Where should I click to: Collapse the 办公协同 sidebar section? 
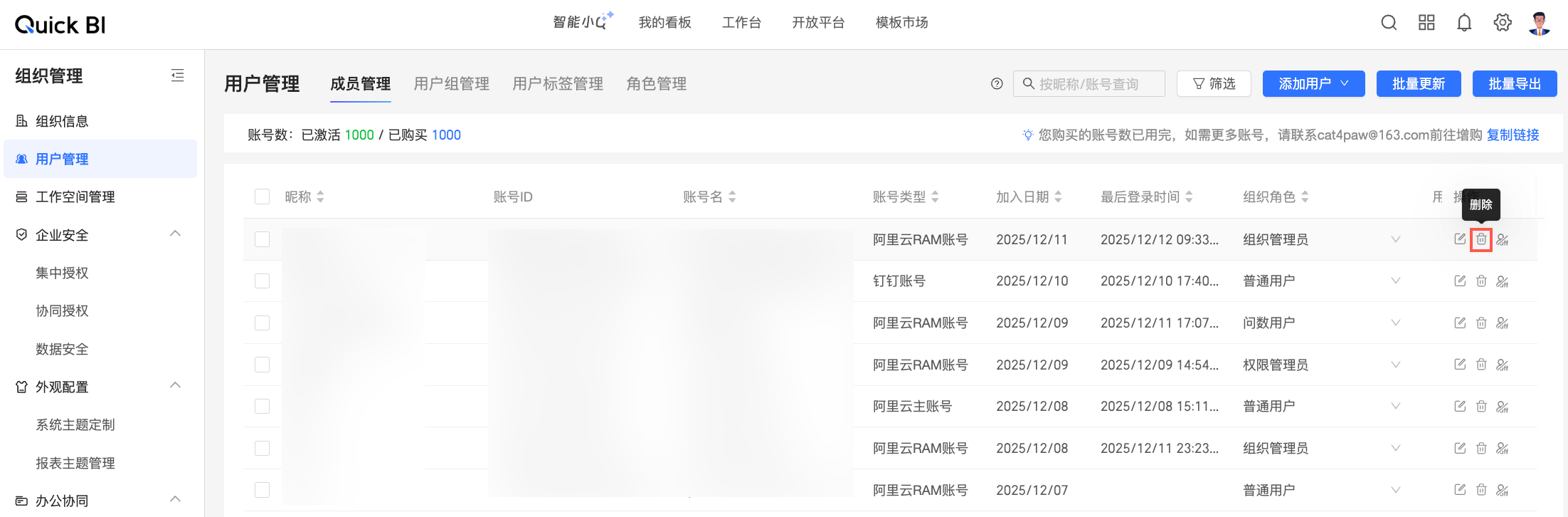[175, 500]
